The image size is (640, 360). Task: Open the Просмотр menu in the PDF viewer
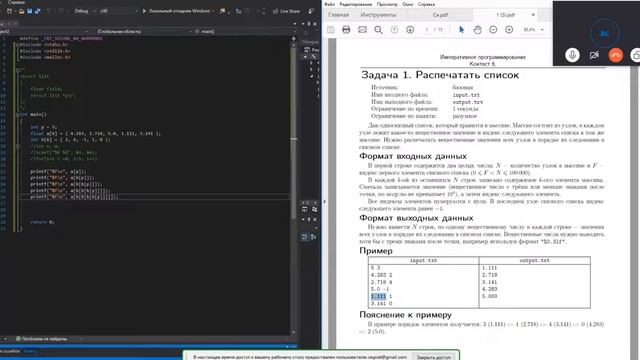point(387,4)
